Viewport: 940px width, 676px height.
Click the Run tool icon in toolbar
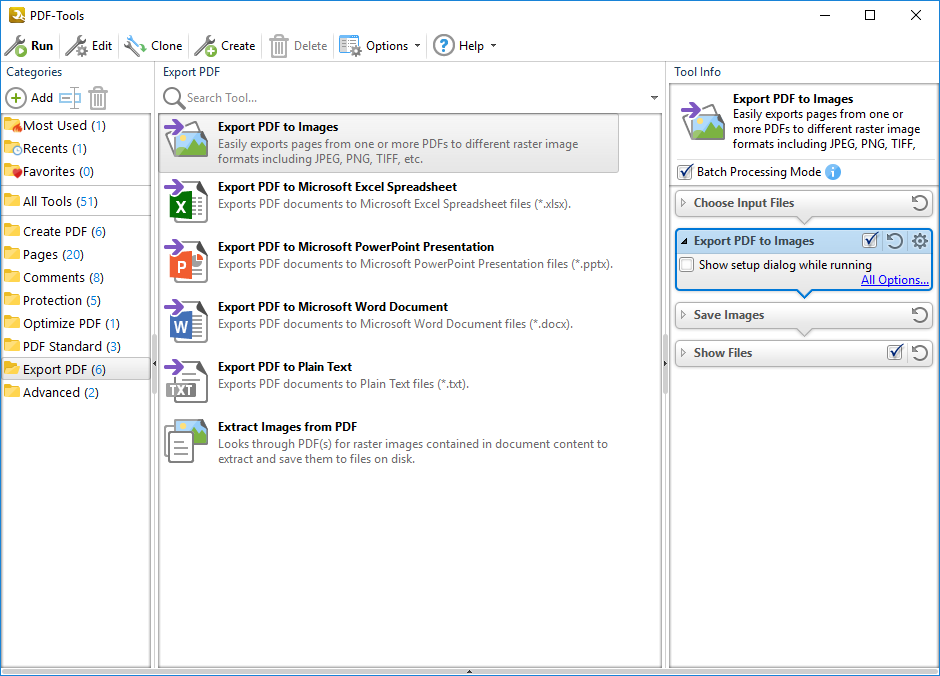tap(16, 46)
